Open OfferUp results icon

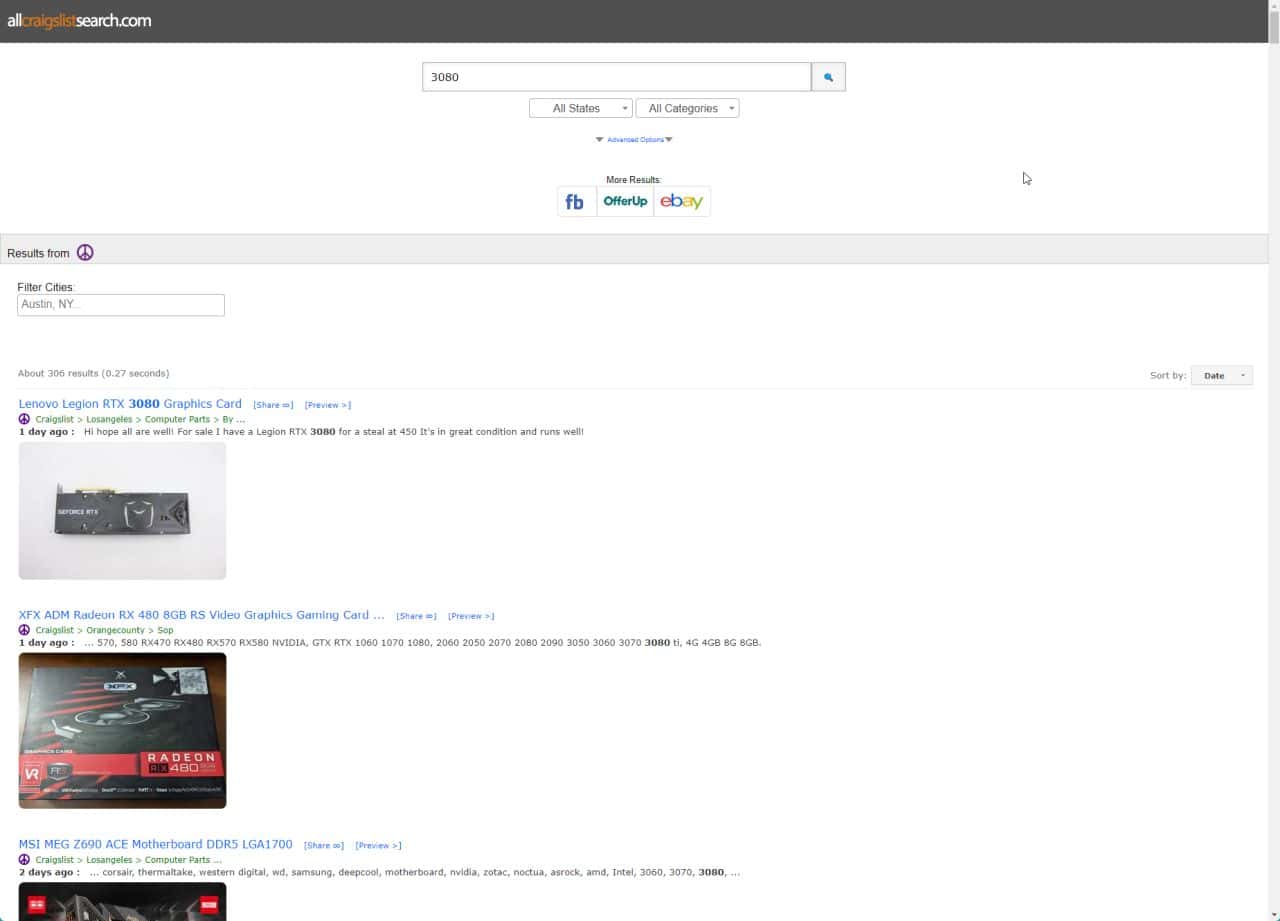pyautogui.click(x=625, y=201)
